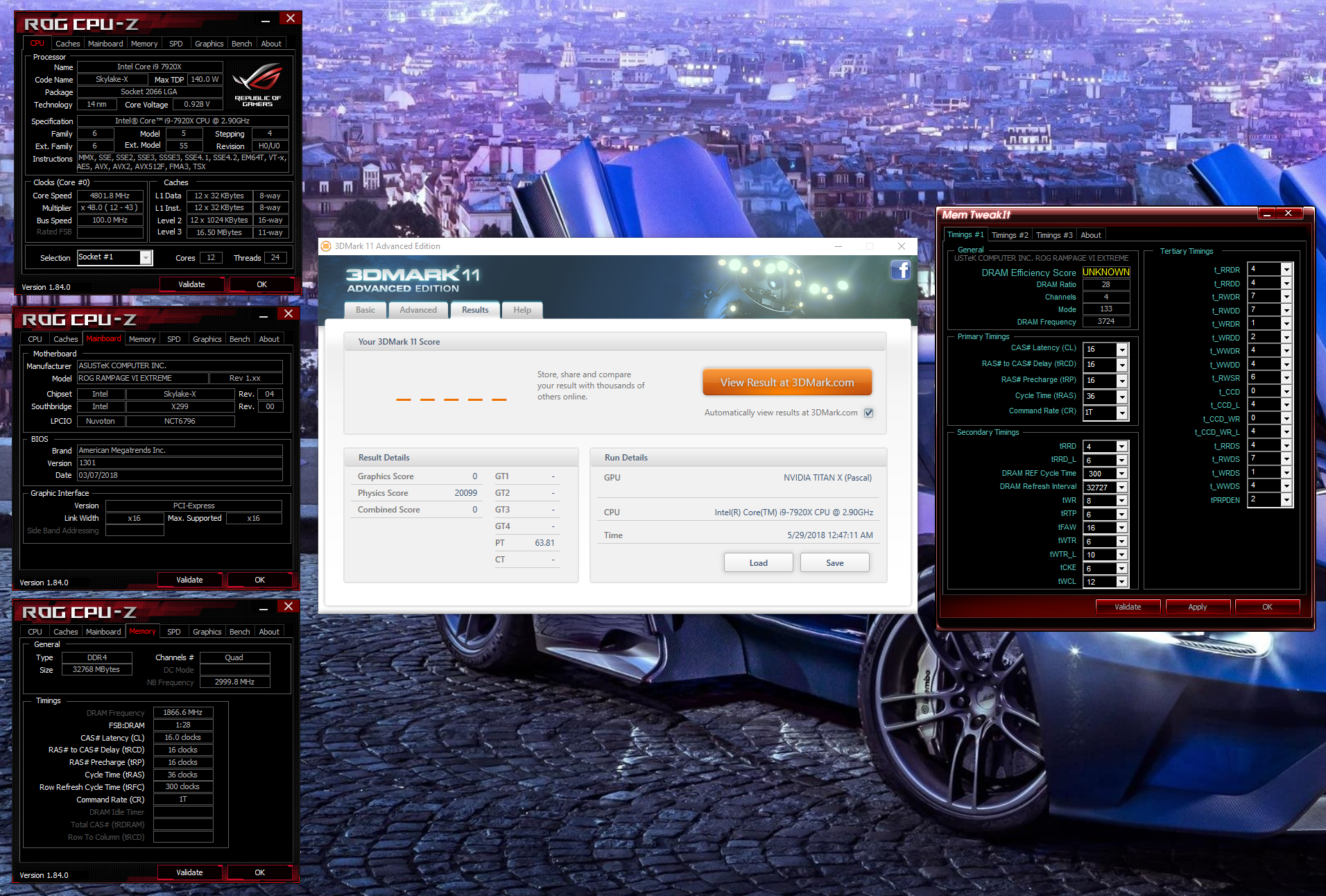The image size is (1326, 896).
Task: Open Timings #2 tab in MemTweakIt
Action: pyautogui.click(x=1010, y=235)
